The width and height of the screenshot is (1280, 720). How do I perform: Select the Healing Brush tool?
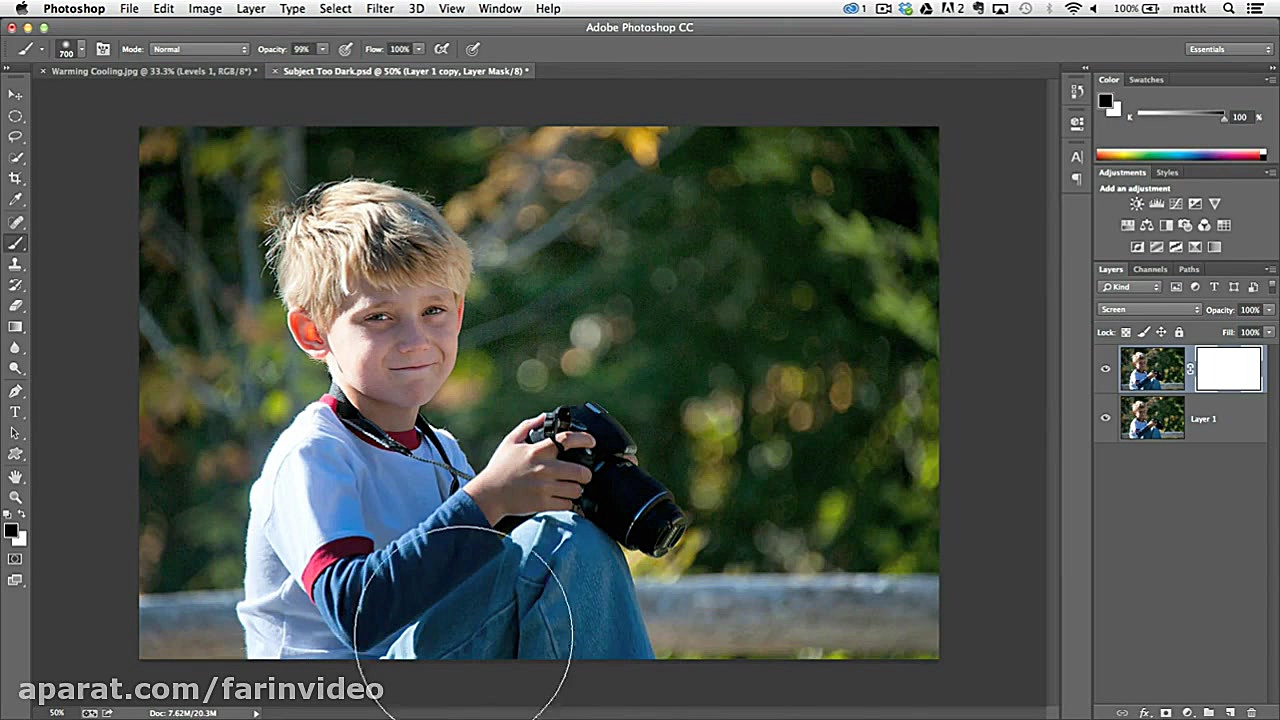click(x=15, y=222)
